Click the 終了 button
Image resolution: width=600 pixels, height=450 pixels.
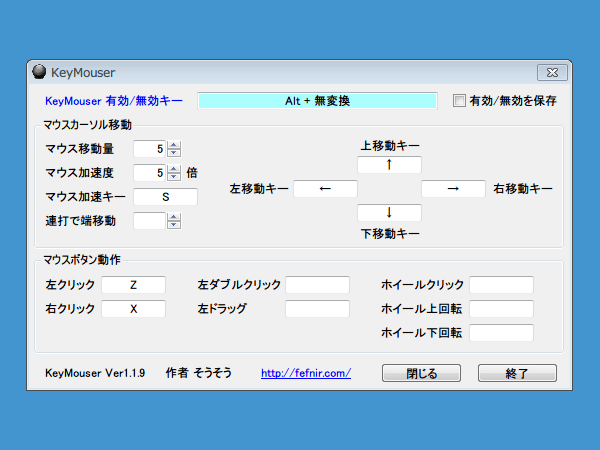click(517, 373)
